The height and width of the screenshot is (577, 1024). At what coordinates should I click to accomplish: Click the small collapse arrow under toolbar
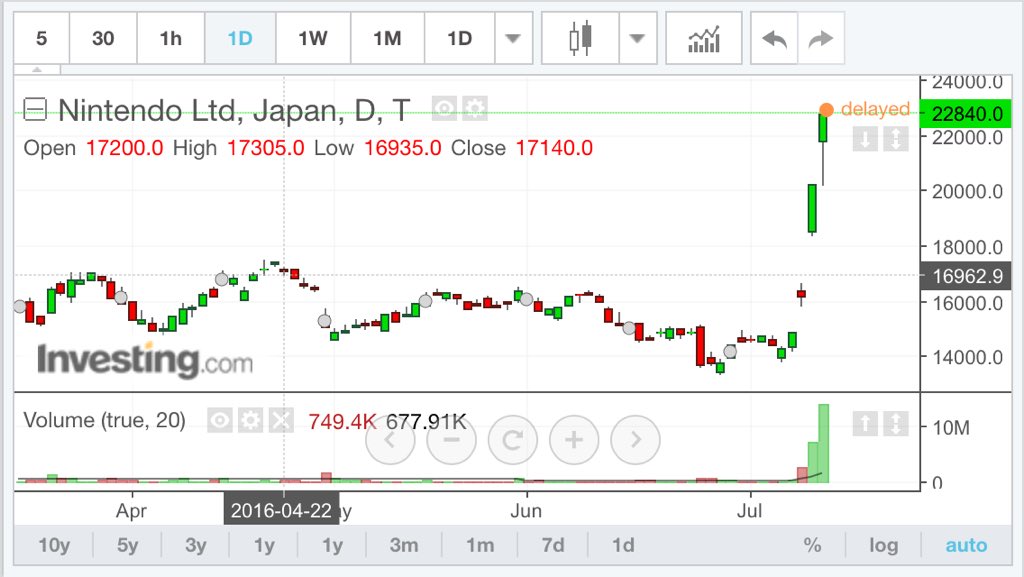[x=37, y=69]
